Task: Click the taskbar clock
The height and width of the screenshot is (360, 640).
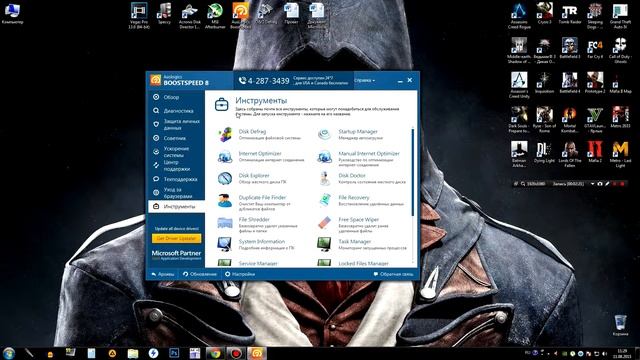Action: click(622, 353)
